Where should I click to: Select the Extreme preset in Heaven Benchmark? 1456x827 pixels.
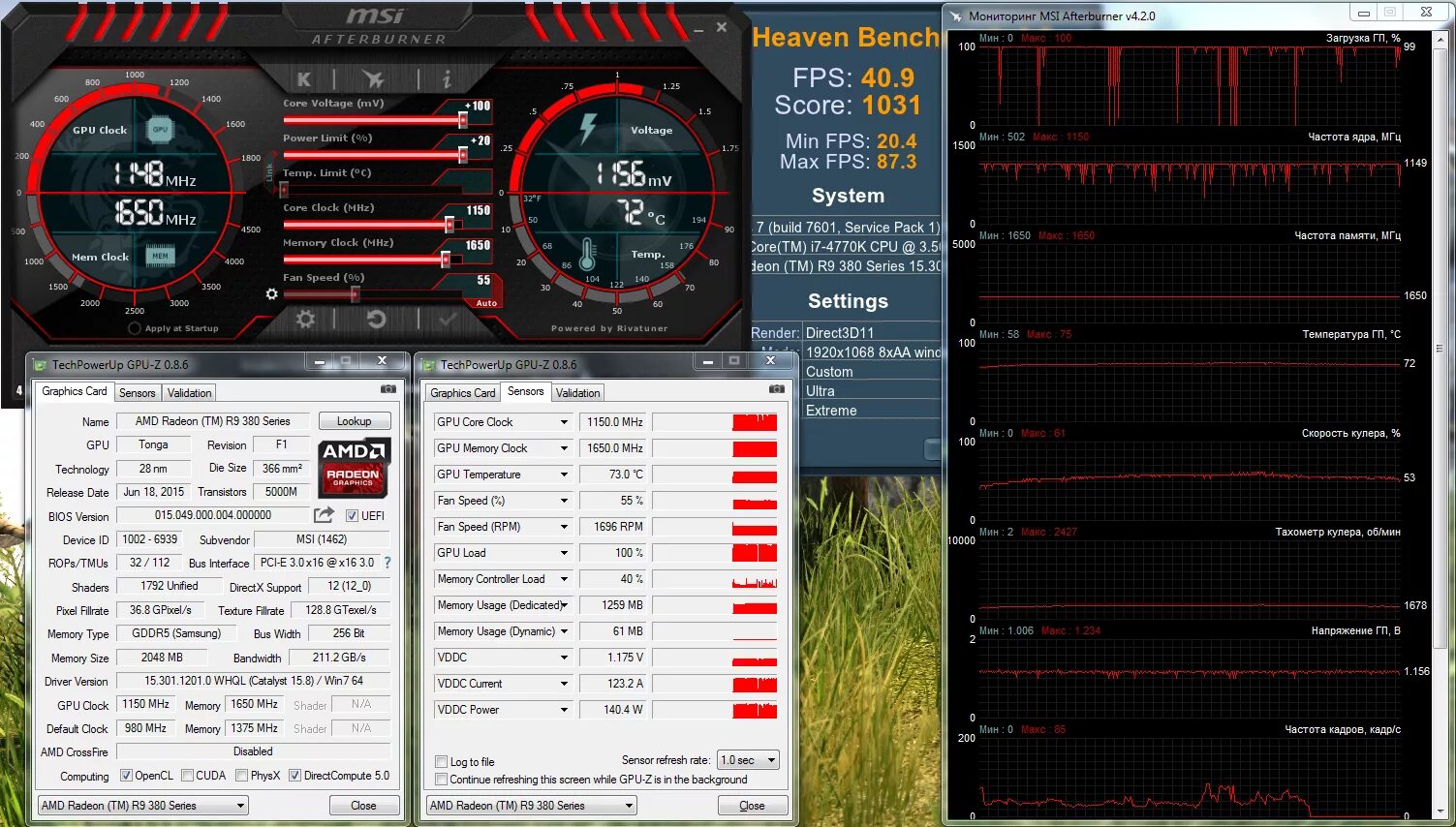[x=831, y=411]
